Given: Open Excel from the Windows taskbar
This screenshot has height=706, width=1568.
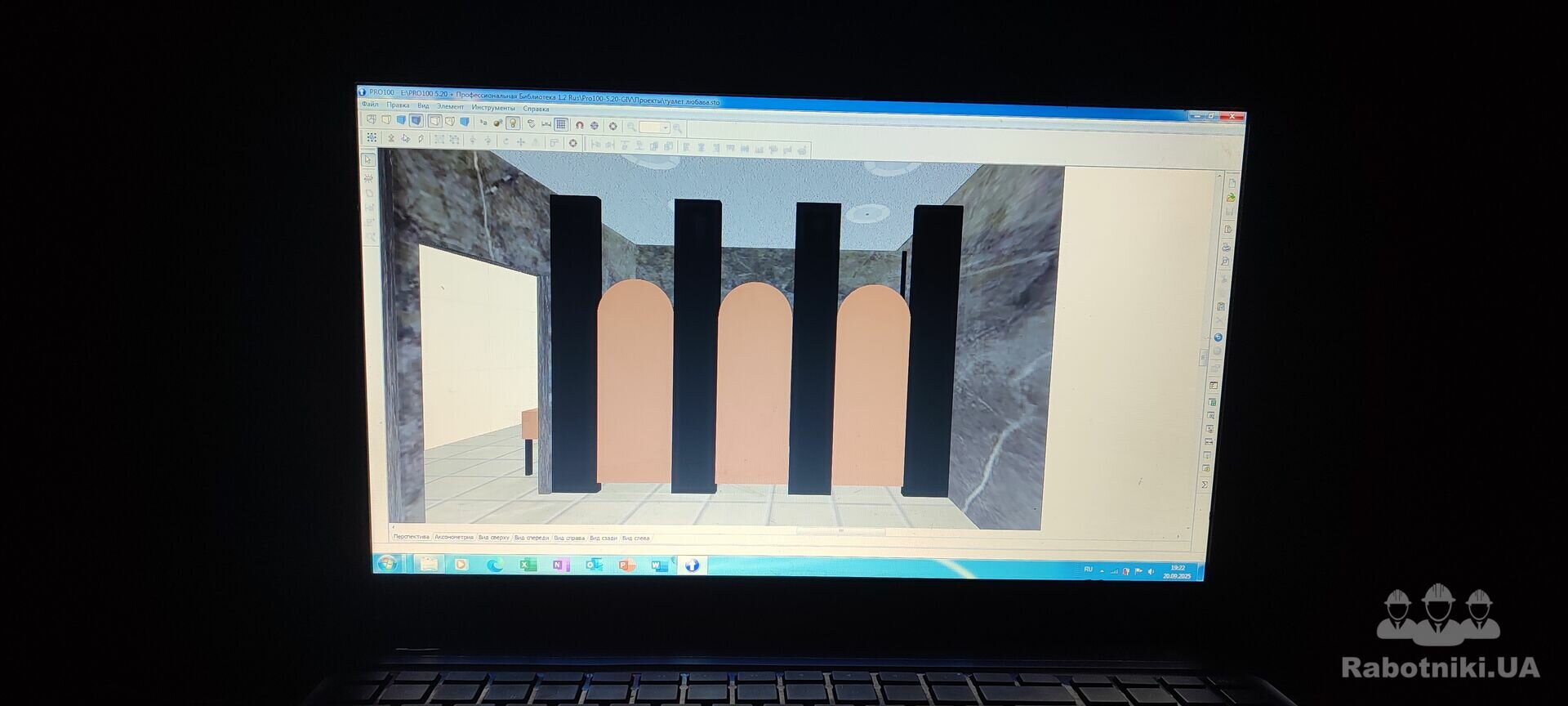Looking at the screenshot, I should (x=528, y=565).
